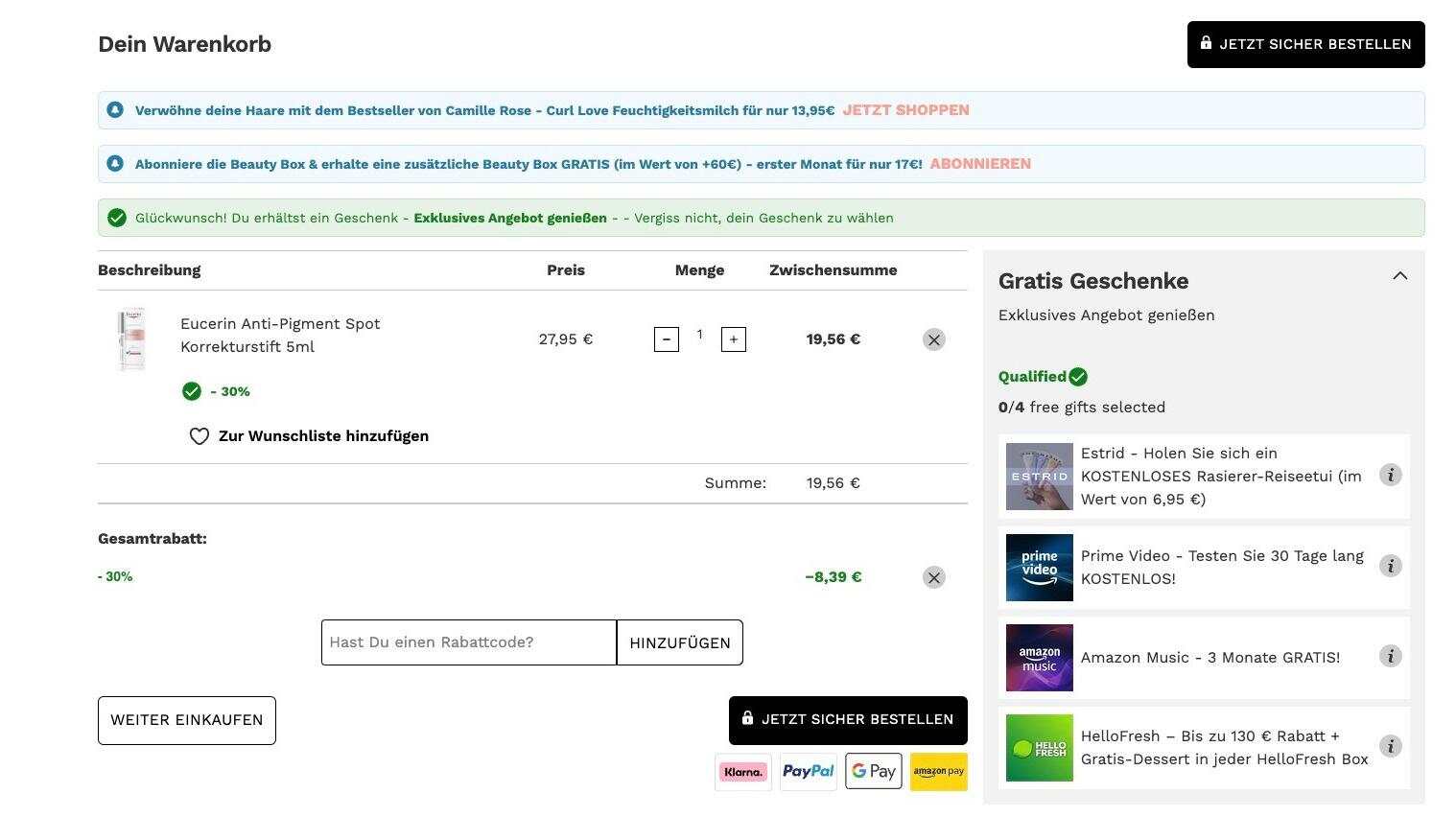Open info for the Prime Video gift
The height and width of the screenshot is (840, 1456).
tap(1391, 566)
